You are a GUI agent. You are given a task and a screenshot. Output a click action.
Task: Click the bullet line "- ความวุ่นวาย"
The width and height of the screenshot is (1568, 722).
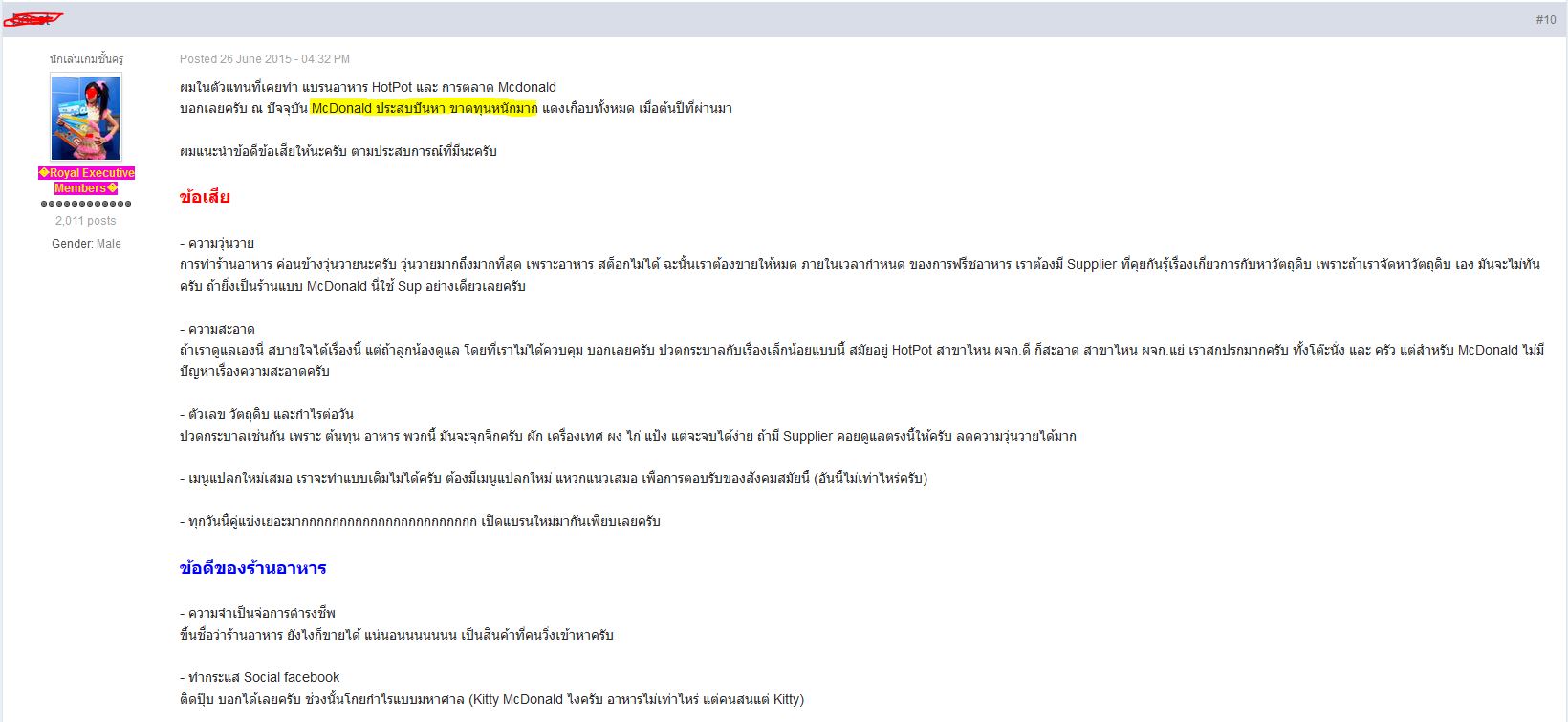click(217, 243)
